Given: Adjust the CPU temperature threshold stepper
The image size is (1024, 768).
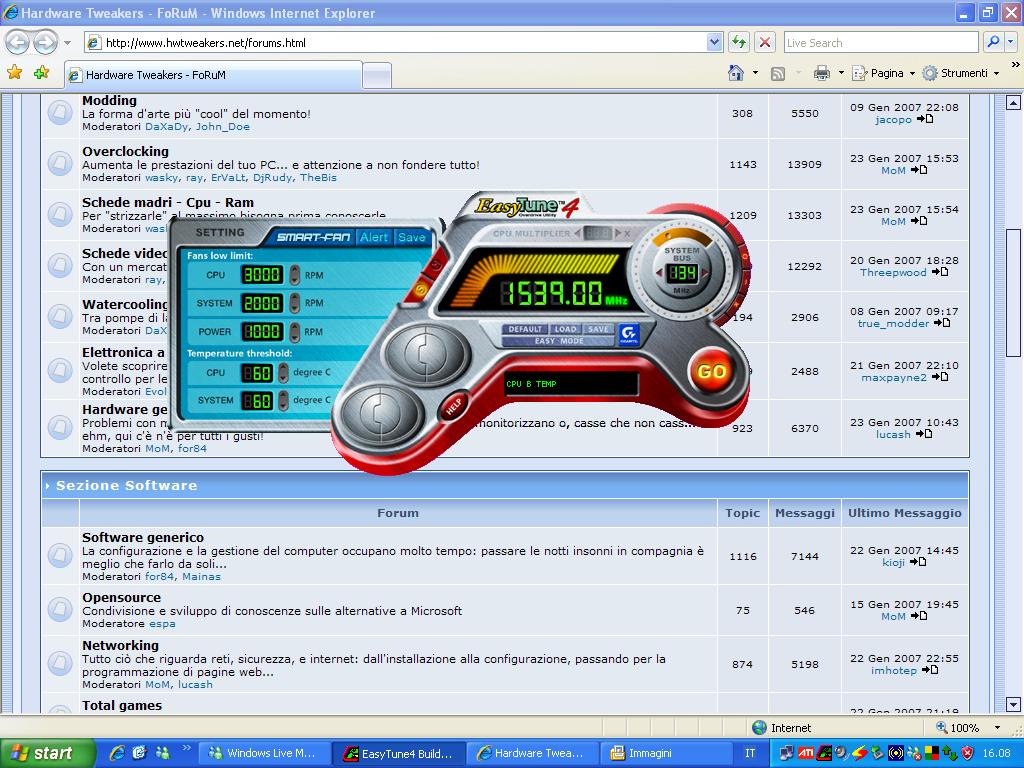Looking at the screenshot, I should 283,372.
